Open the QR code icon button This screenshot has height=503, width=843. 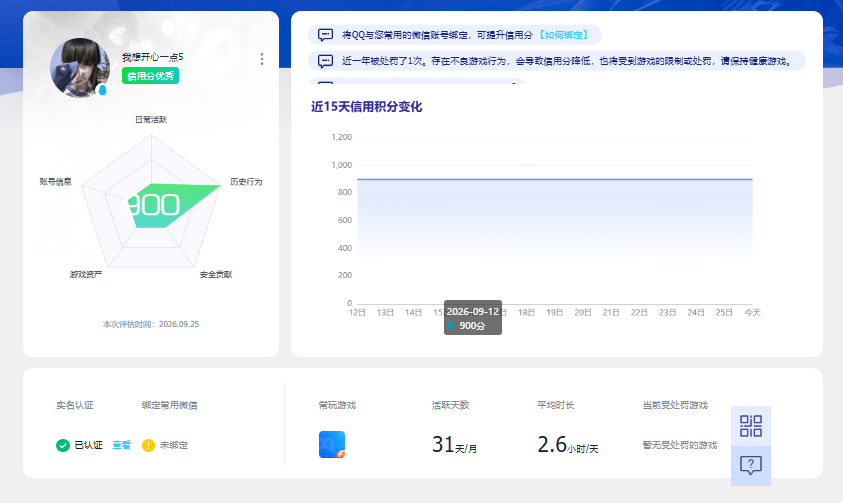coord(751,426)
